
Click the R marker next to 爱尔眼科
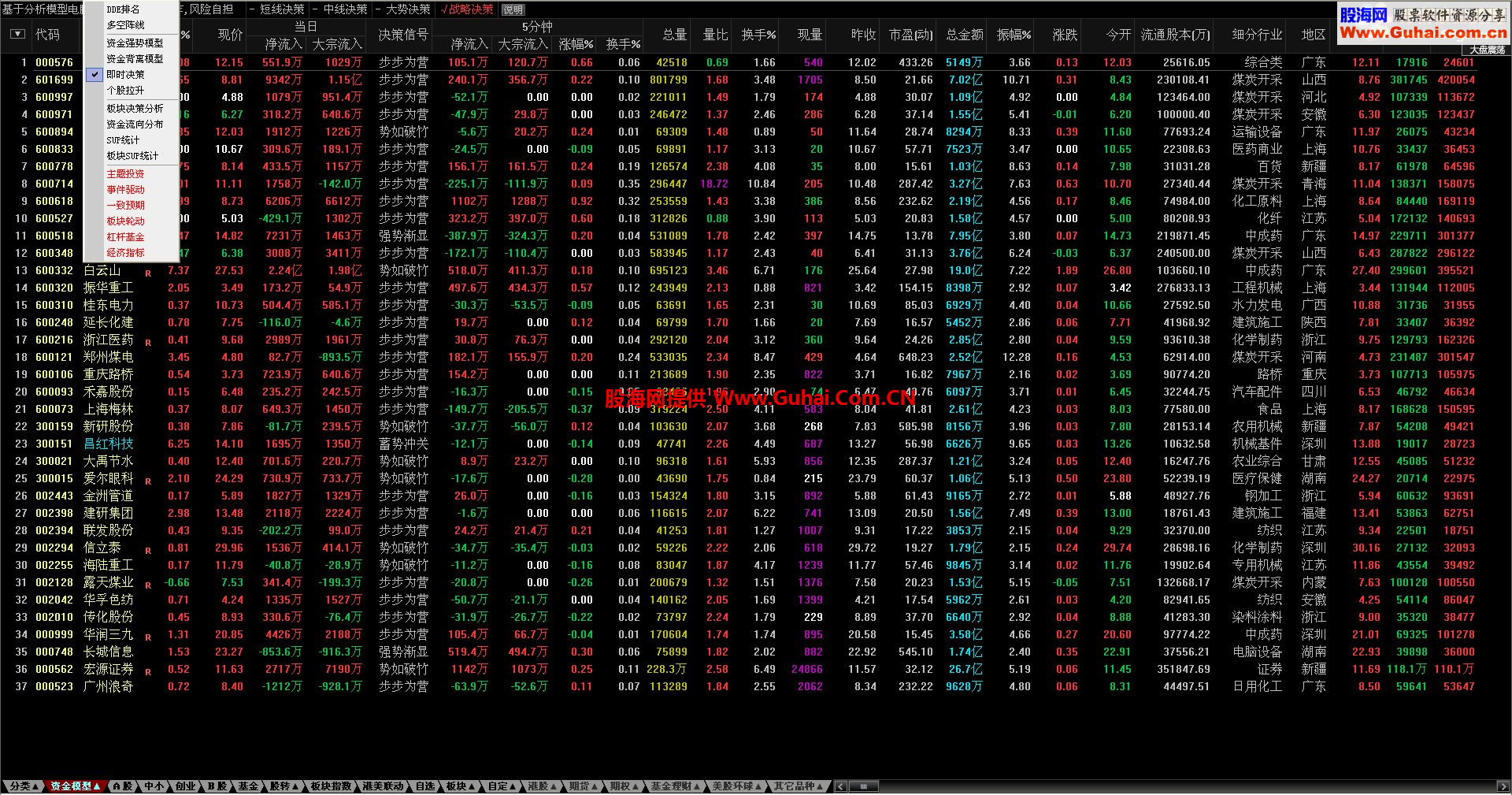pos(148,481)
